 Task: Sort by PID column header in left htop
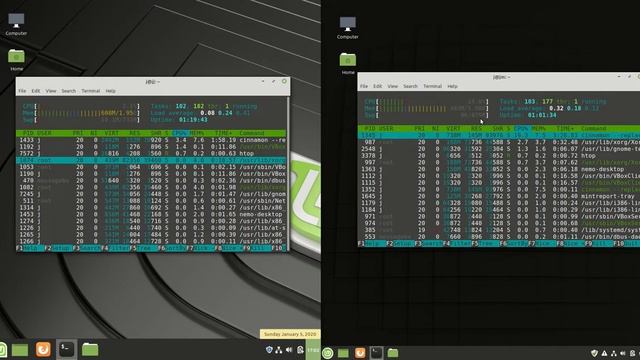[28, 133]
